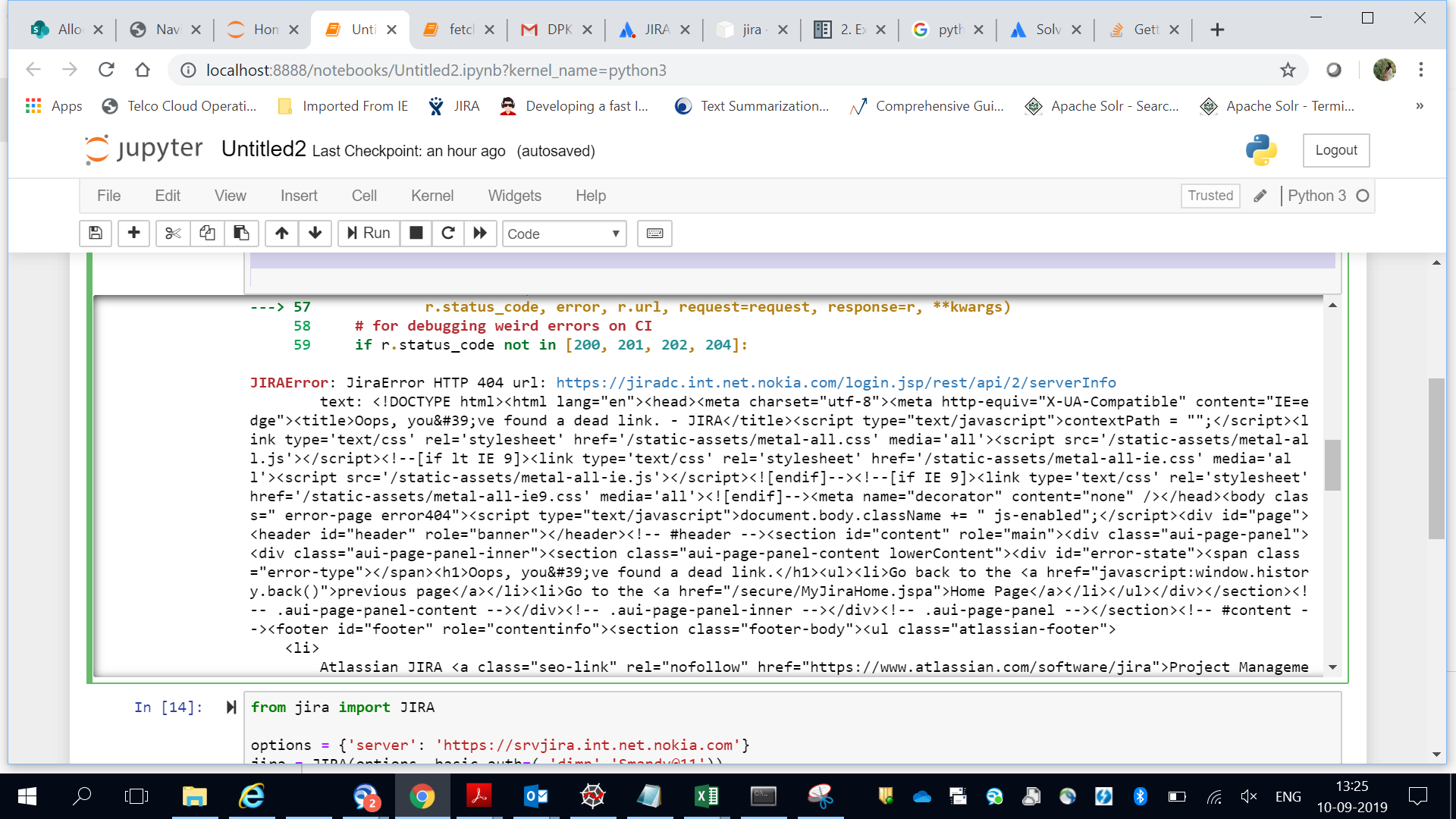Save notebook and create checkpoint
1456x819 pixels.
click(x=96, y=234)
